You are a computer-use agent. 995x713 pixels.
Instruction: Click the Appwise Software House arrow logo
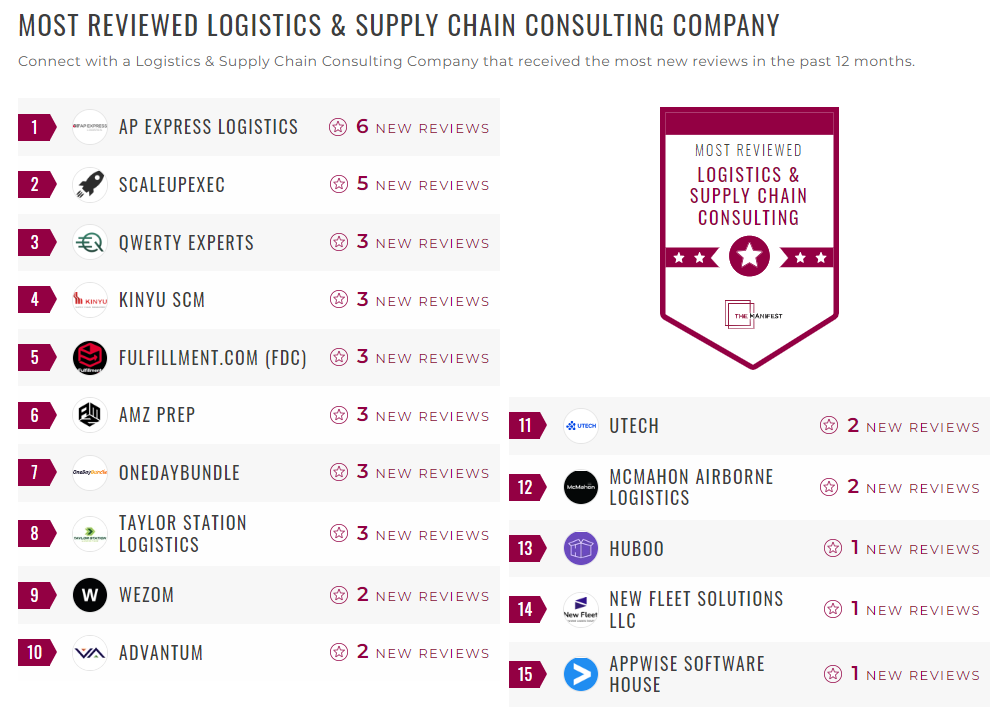pos(580,673)
